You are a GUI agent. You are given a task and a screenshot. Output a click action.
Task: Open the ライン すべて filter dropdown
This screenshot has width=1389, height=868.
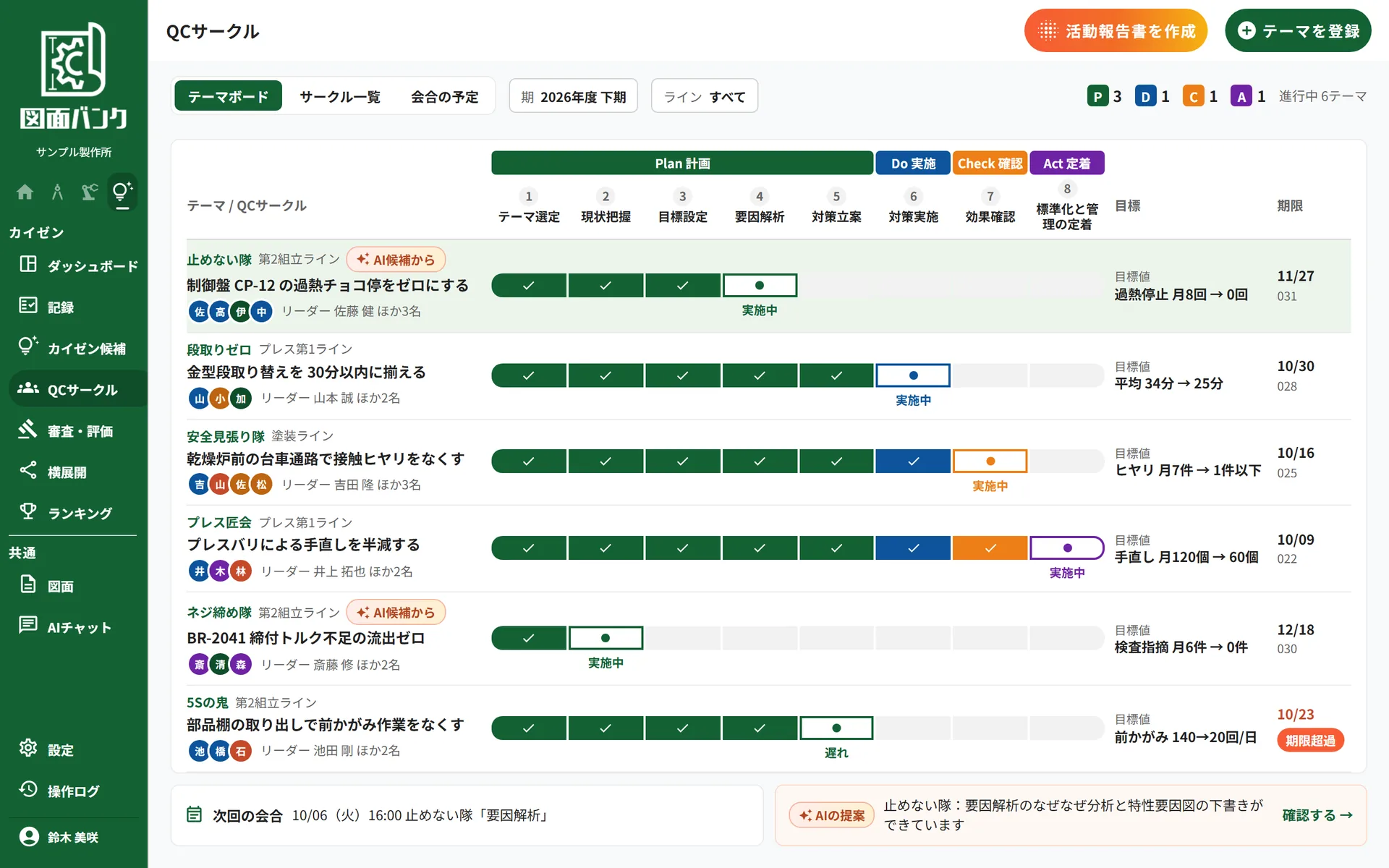click(x=704, y=96)
